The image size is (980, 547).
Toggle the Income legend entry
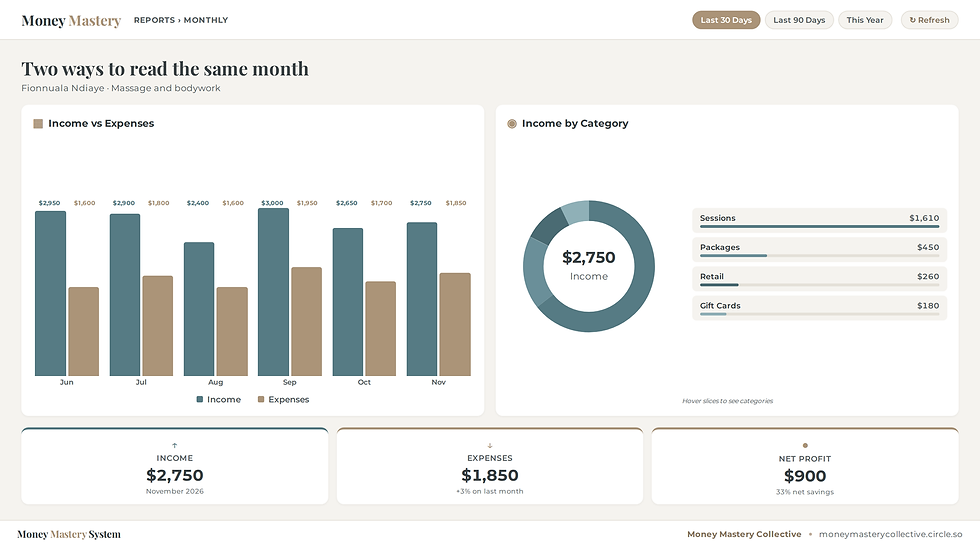[219, 399]
